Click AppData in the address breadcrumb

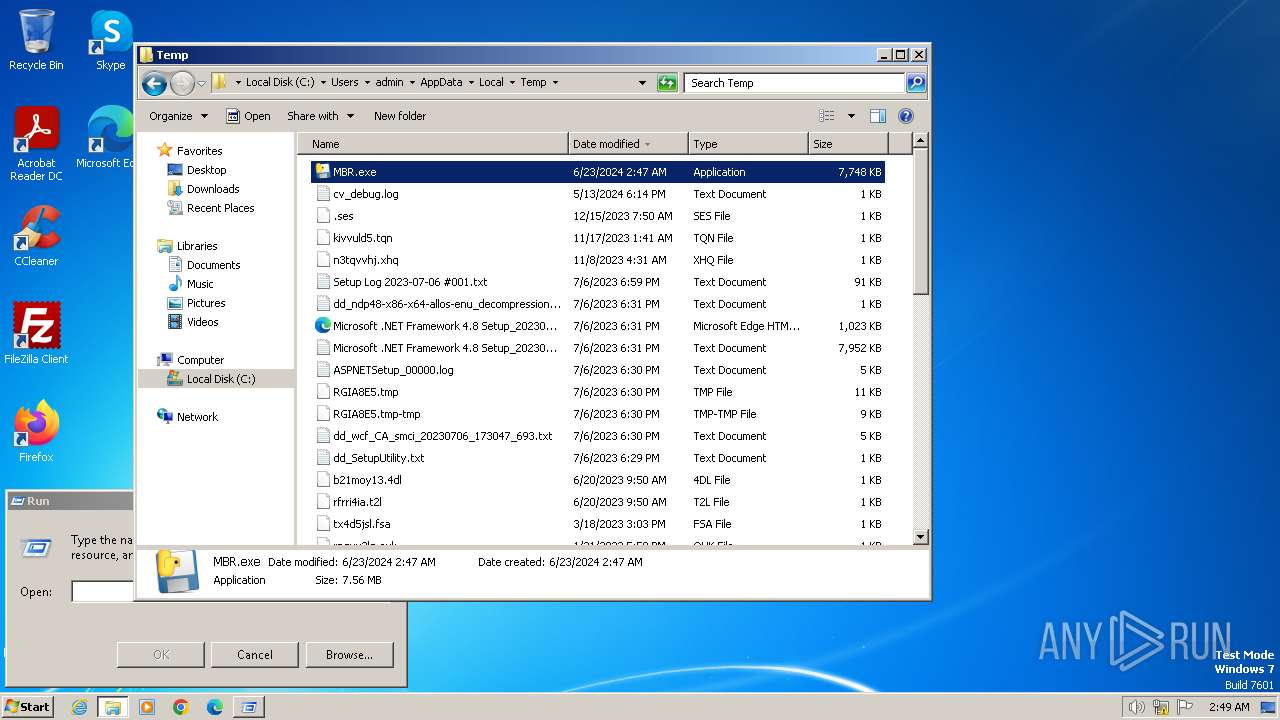441,83
